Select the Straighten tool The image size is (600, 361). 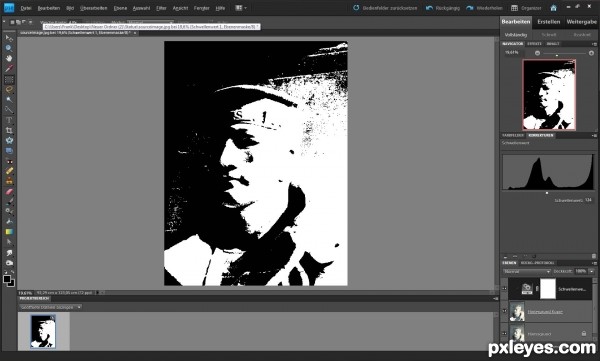pyautogui.click(x=9, y=151)
